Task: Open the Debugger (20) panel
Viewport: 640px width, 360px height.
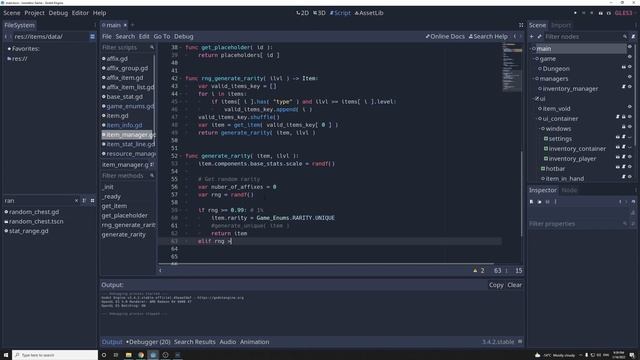Action: pos(148,342)
